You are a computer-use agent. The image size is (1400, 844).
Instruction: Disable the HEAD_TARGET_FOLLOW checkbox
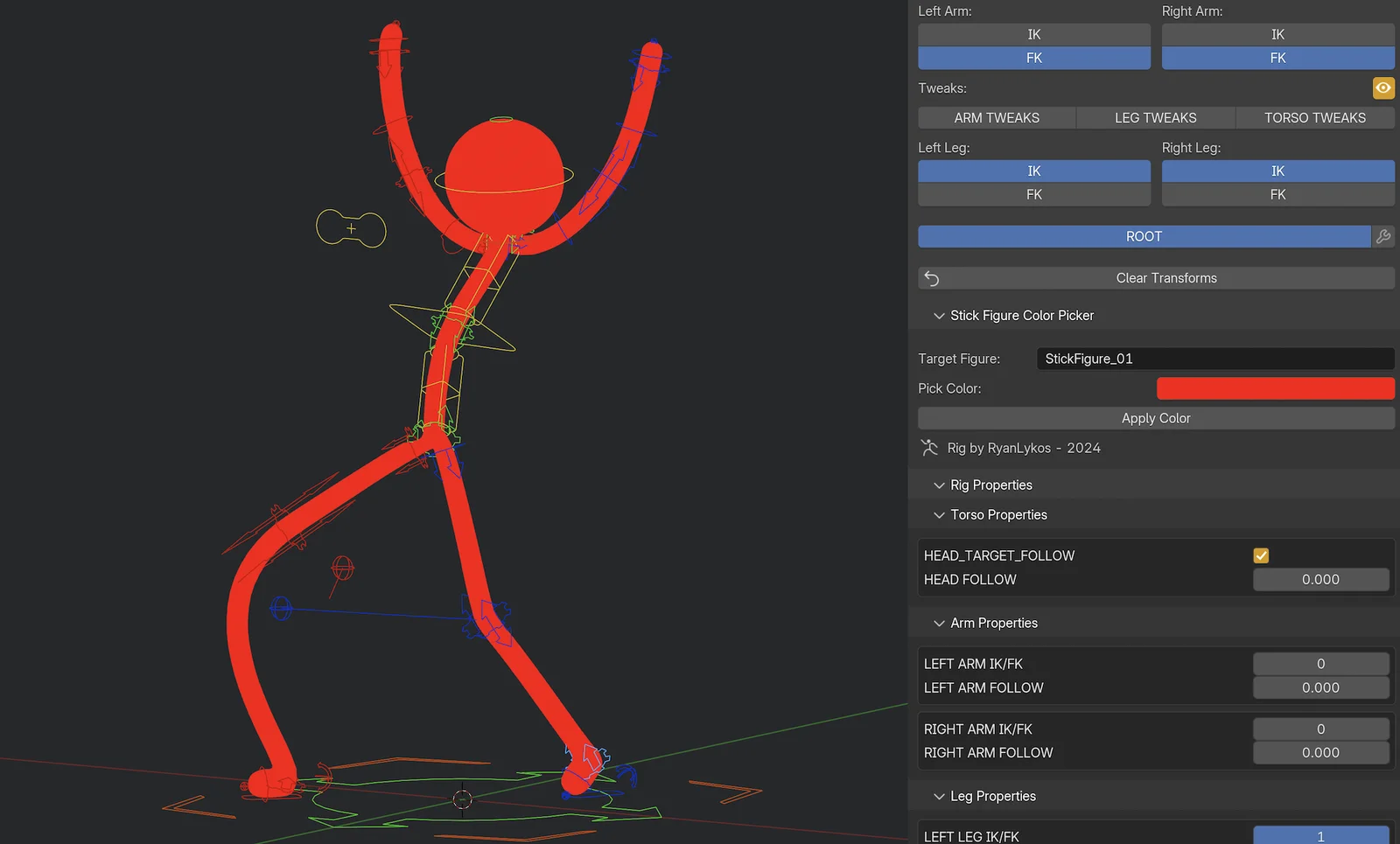(1261, 555)
